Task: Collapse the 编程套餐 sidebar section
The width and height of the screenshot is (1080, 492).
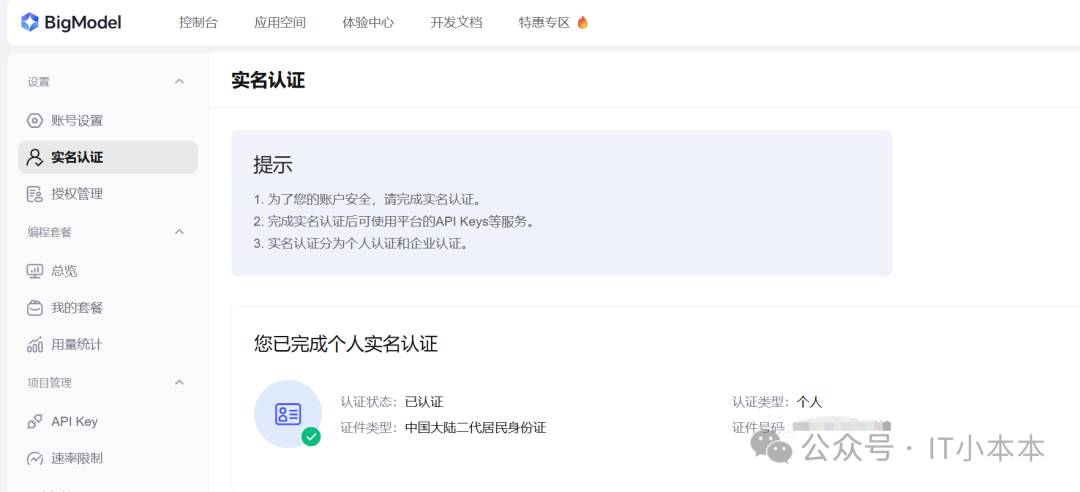Action: tap(180, 232)
